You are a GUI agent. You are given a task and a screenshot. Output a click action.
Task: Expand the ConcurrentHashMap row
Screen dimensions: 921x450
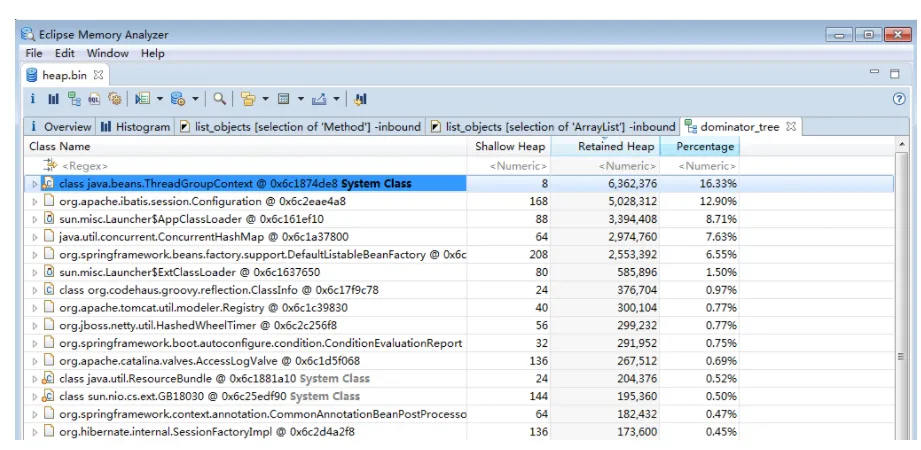[35, 237]
